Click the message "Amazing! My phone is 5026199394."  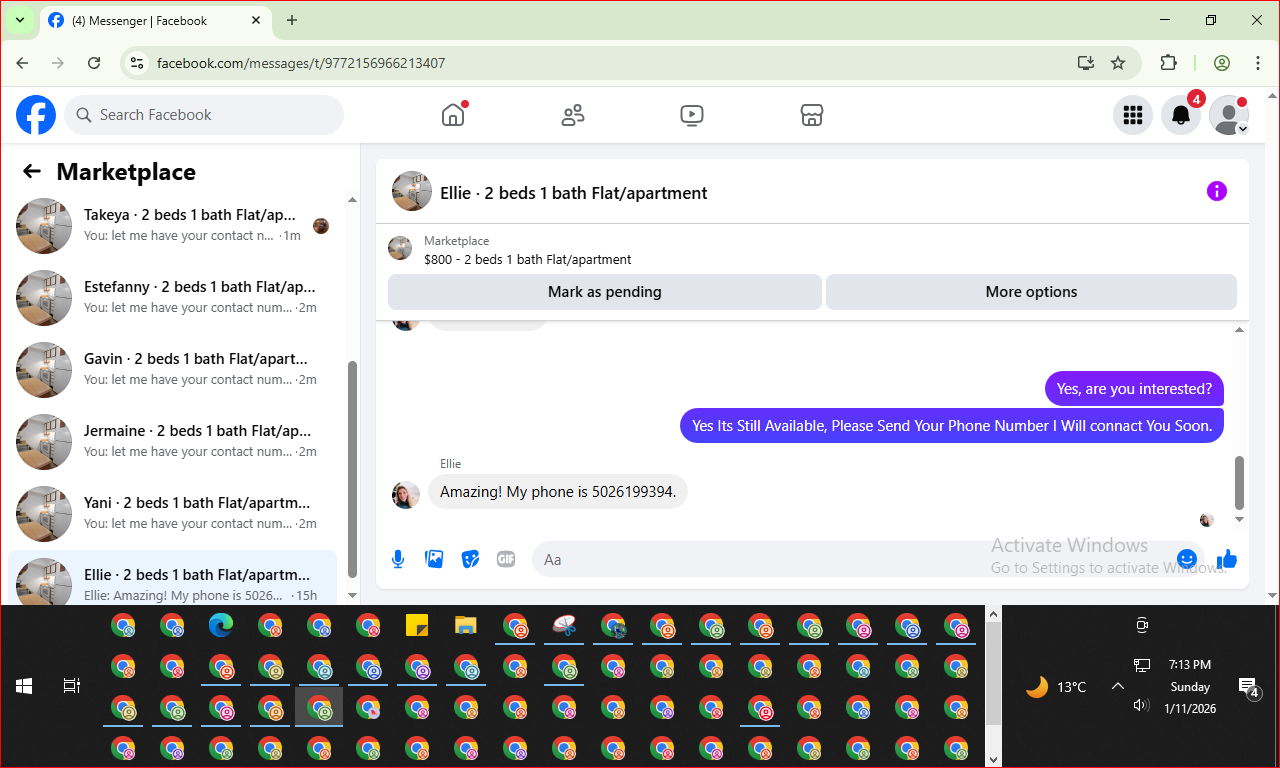pos(558,492)
